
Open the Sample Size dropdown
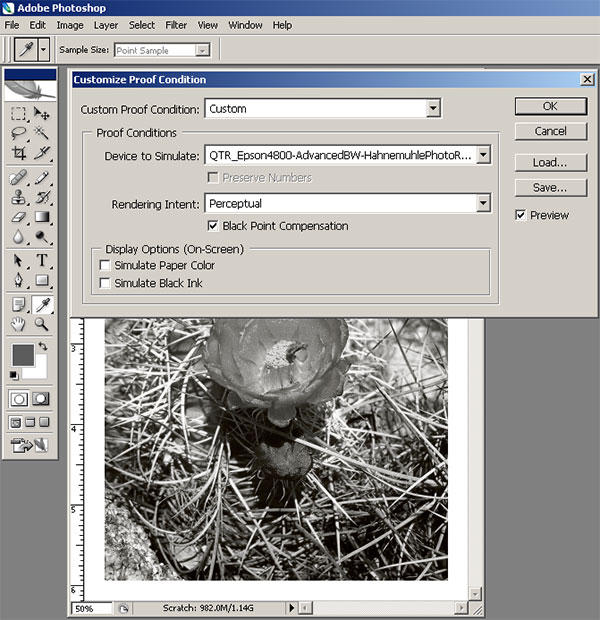(x=203, y=51)
